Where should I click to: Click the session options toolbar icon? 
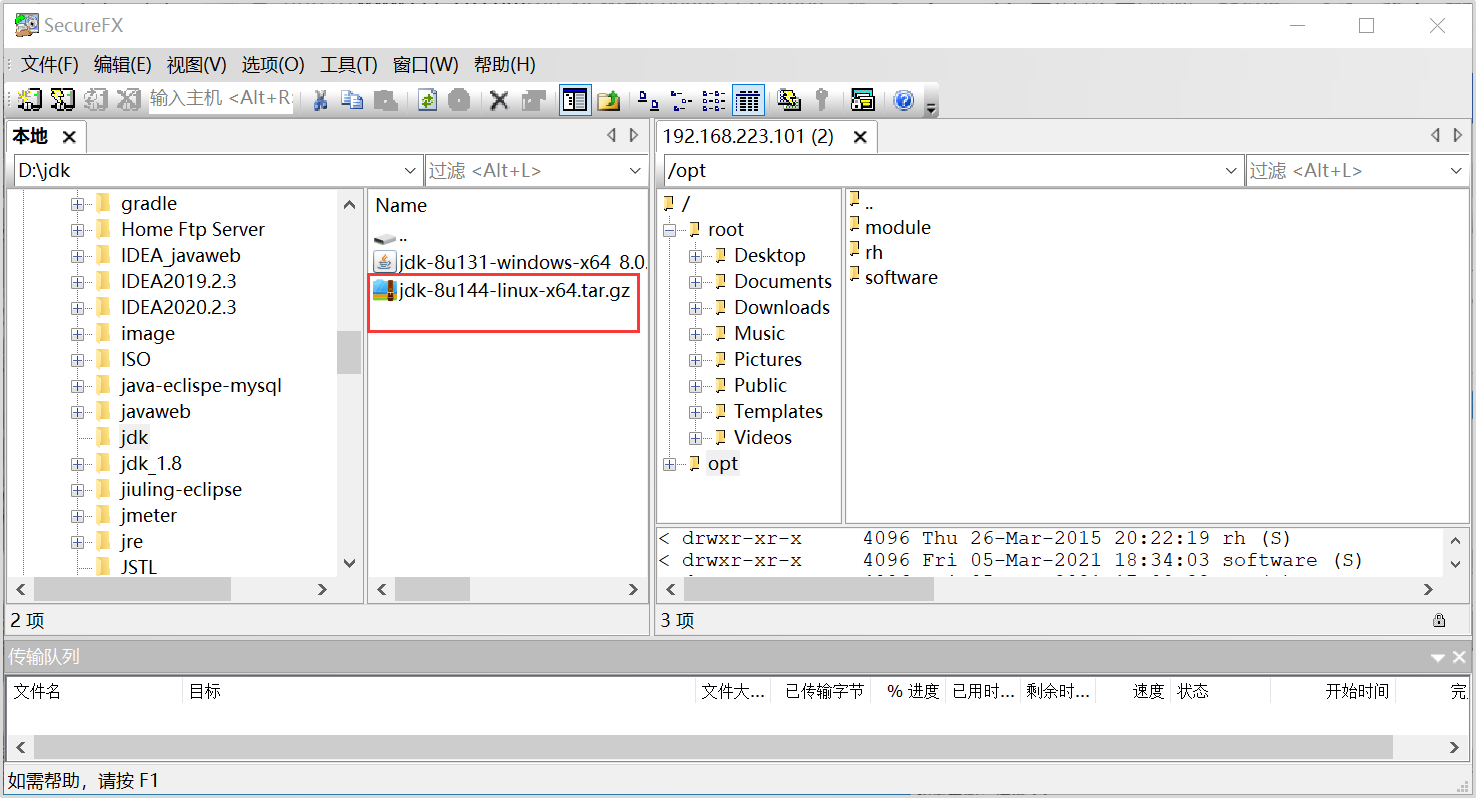(862, 100)
